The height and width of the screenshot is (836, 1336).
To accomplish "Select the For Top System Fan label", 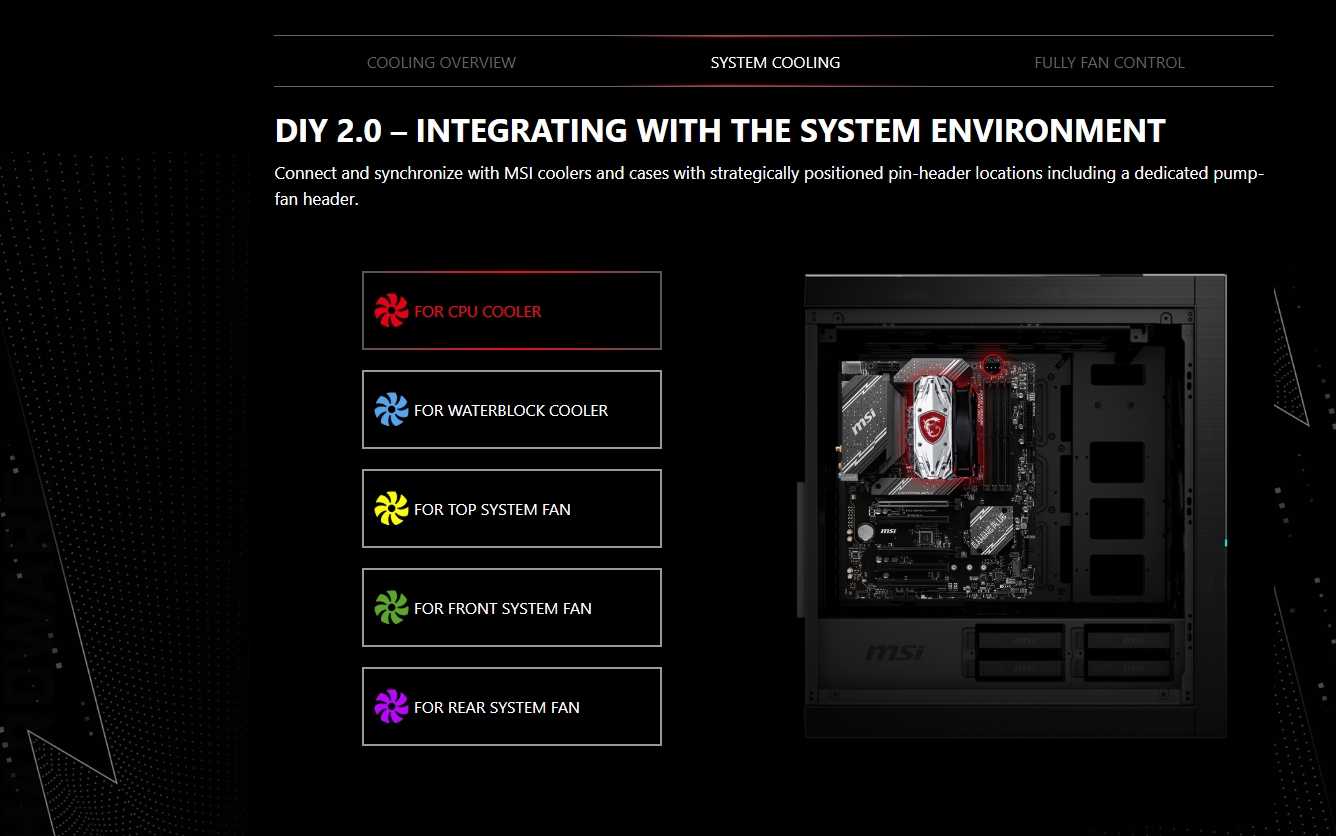I will (x=492, y=510).
